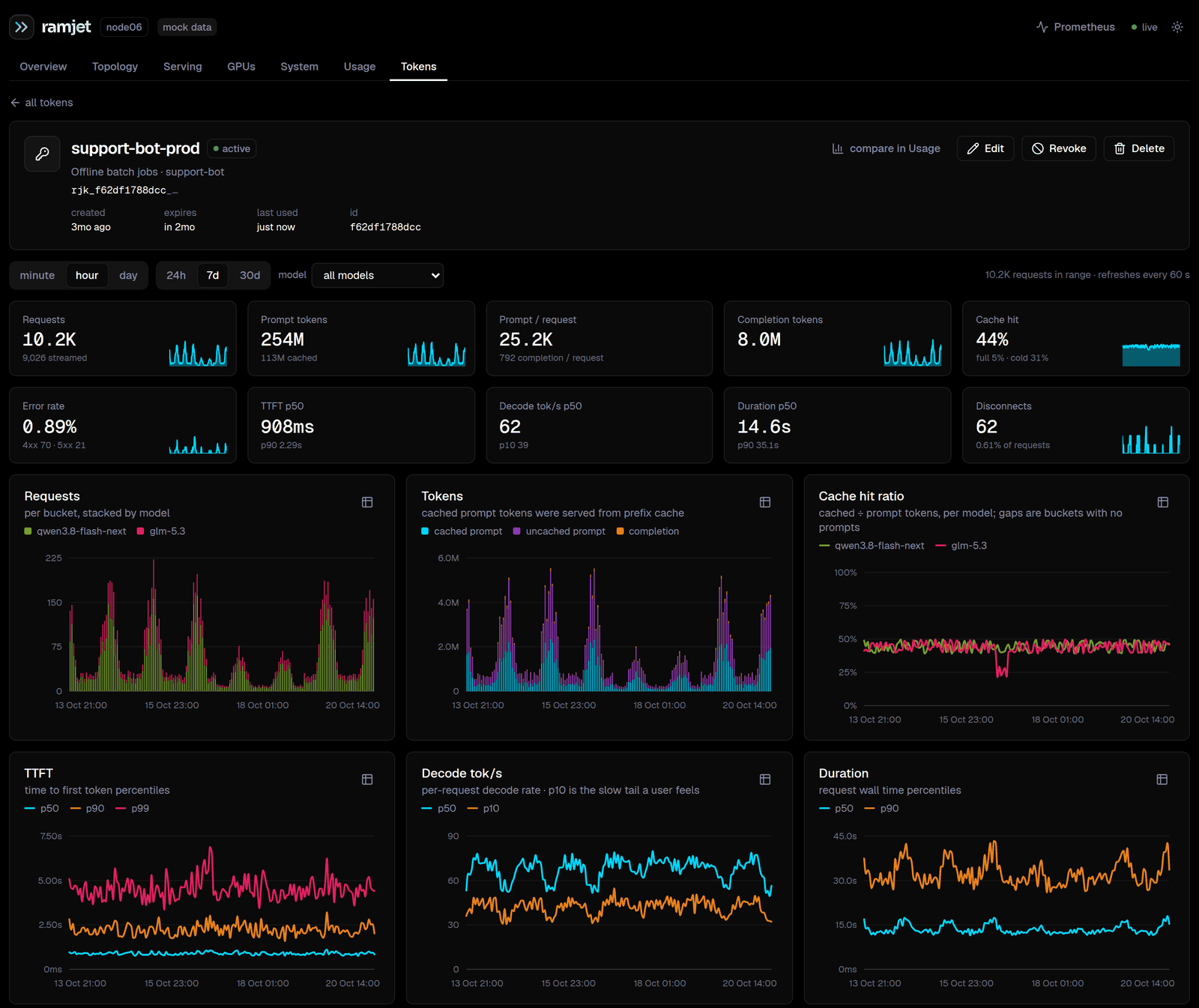Click the token prefix rjk_f62df1788dcc
Image resolution: width=1199 pixels, height=1008 pixels.
click(x=124, y=190)
